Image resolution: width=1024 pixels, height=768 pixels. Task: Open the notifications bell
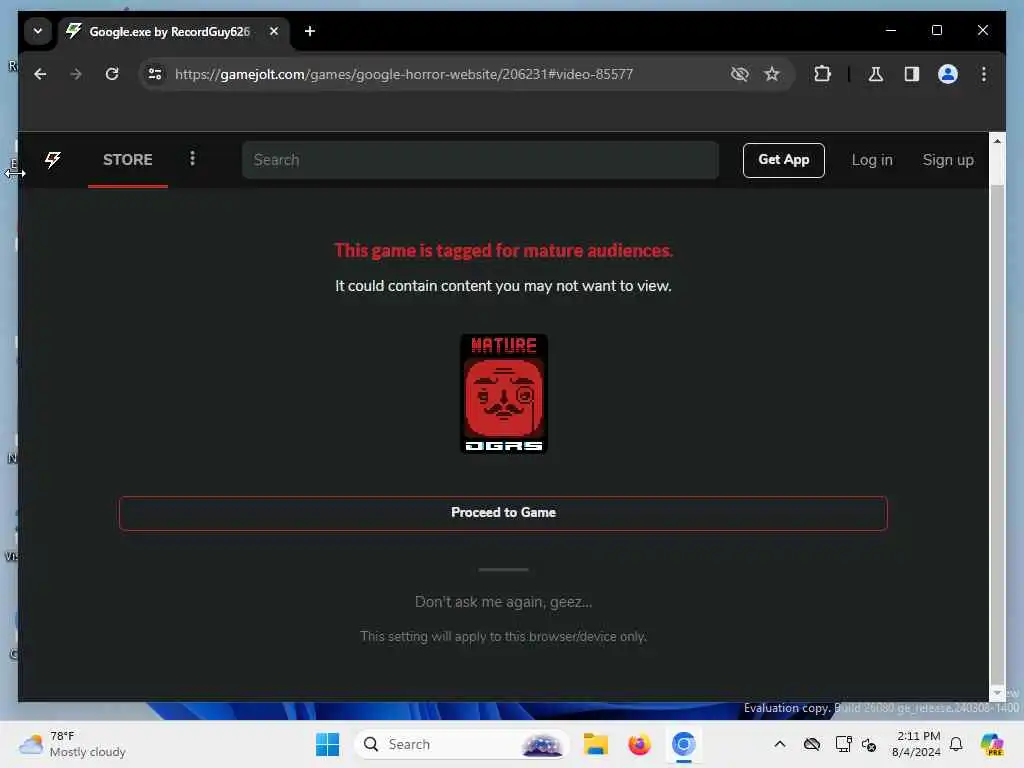point(956,744)
